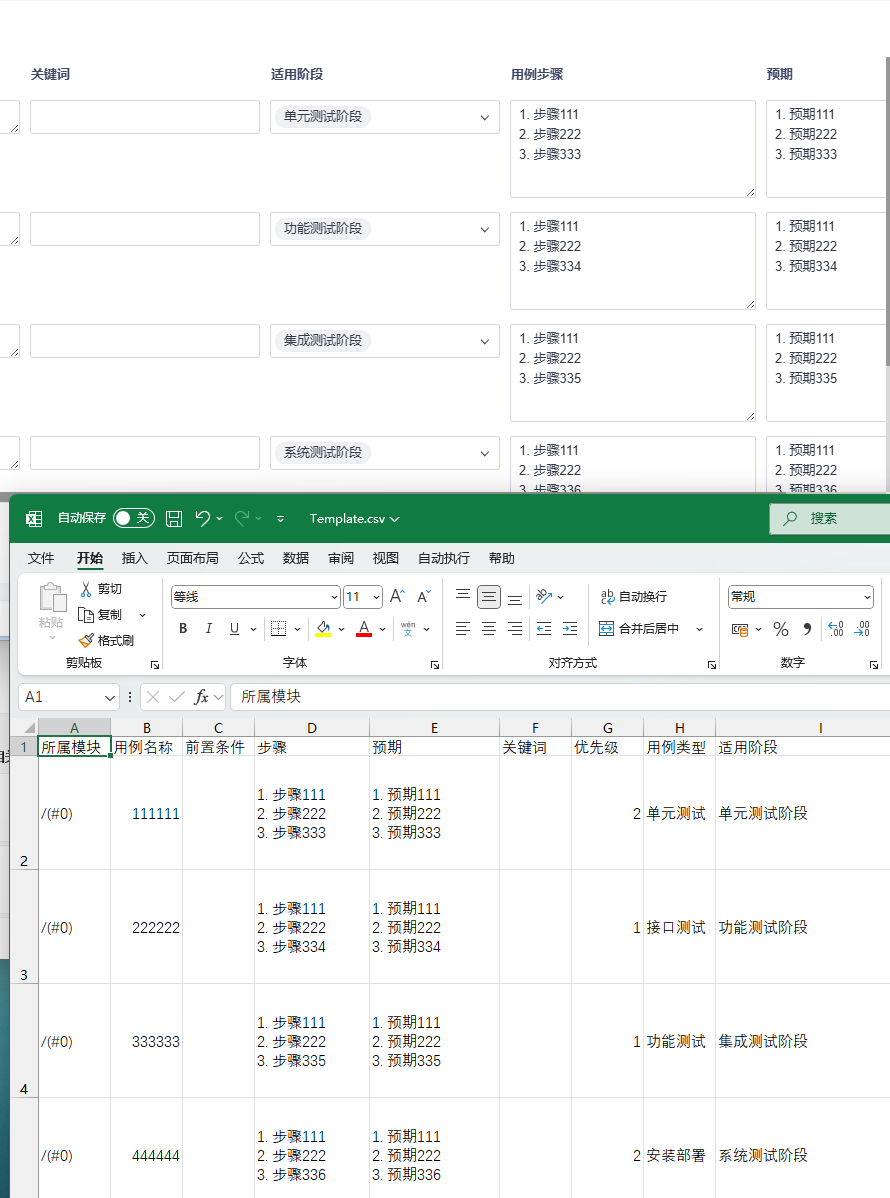The image size is (890, 1198).
Task: Switch to the 公式 ribbon tab
Action: [251, 559]
